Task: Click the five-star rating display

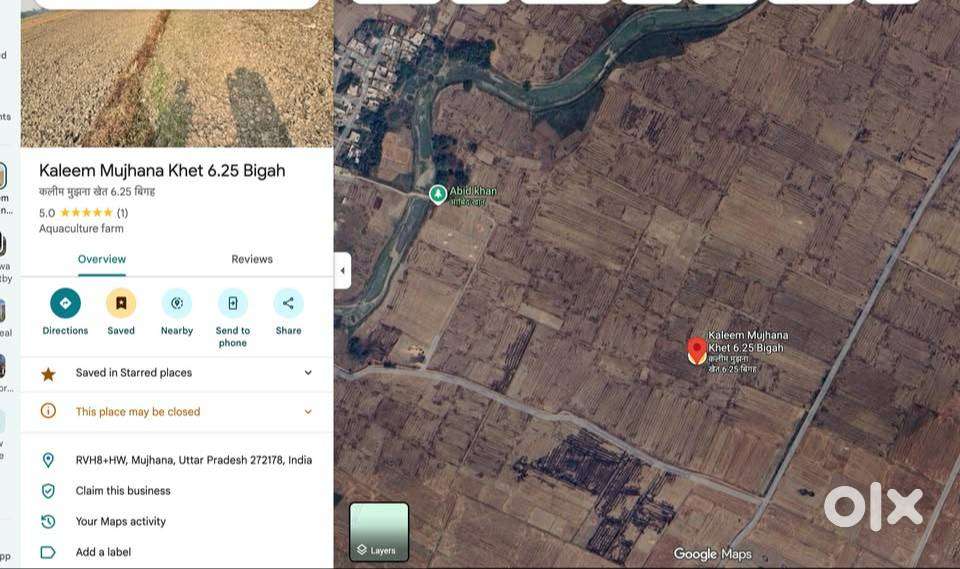Action: 86,213
